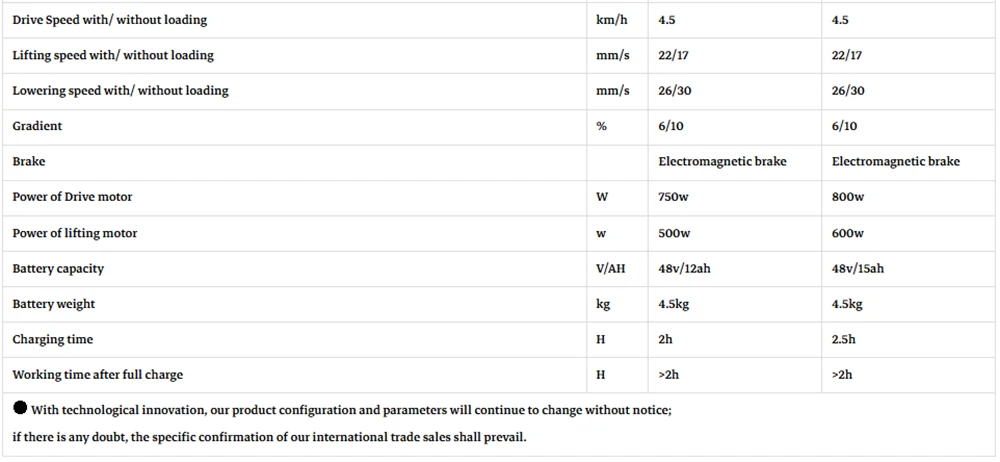Click the V/AH unit cell
The image size is (1000, 462).
(611, 269)
